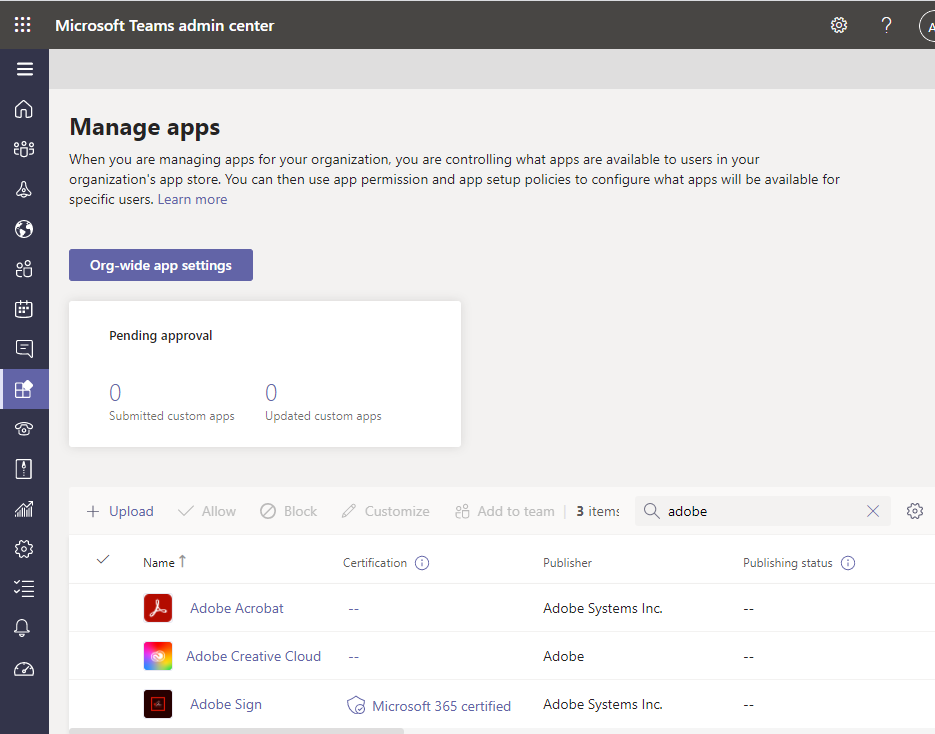Image resolution: width=935 pixels, height=734 pixels.
Task: Click the Adobe Sign app icon
Action: point(157,704)
